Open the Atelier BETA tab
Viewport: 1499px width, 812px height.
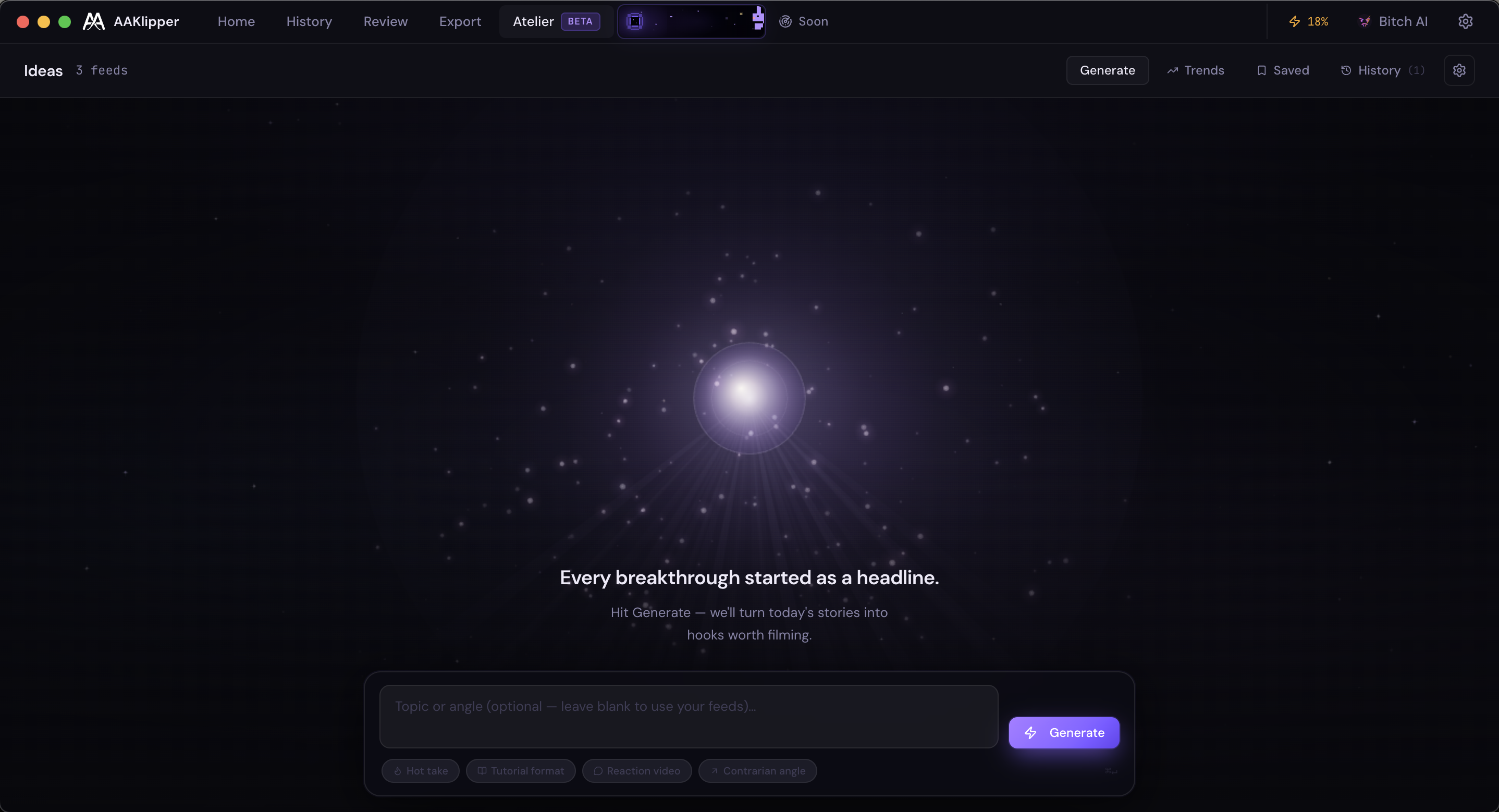click(556, 21)
